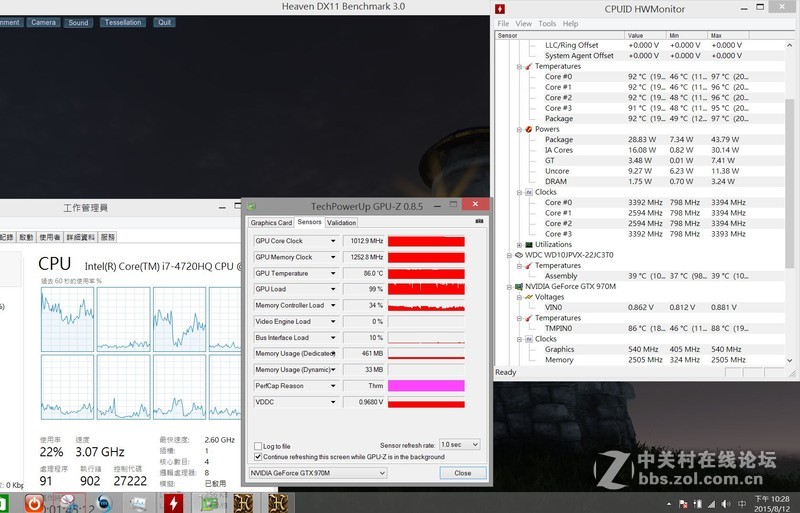Click the magenta PerfCap Reason bar
Viewport: 800px width, 513px height.
point(426,386)
